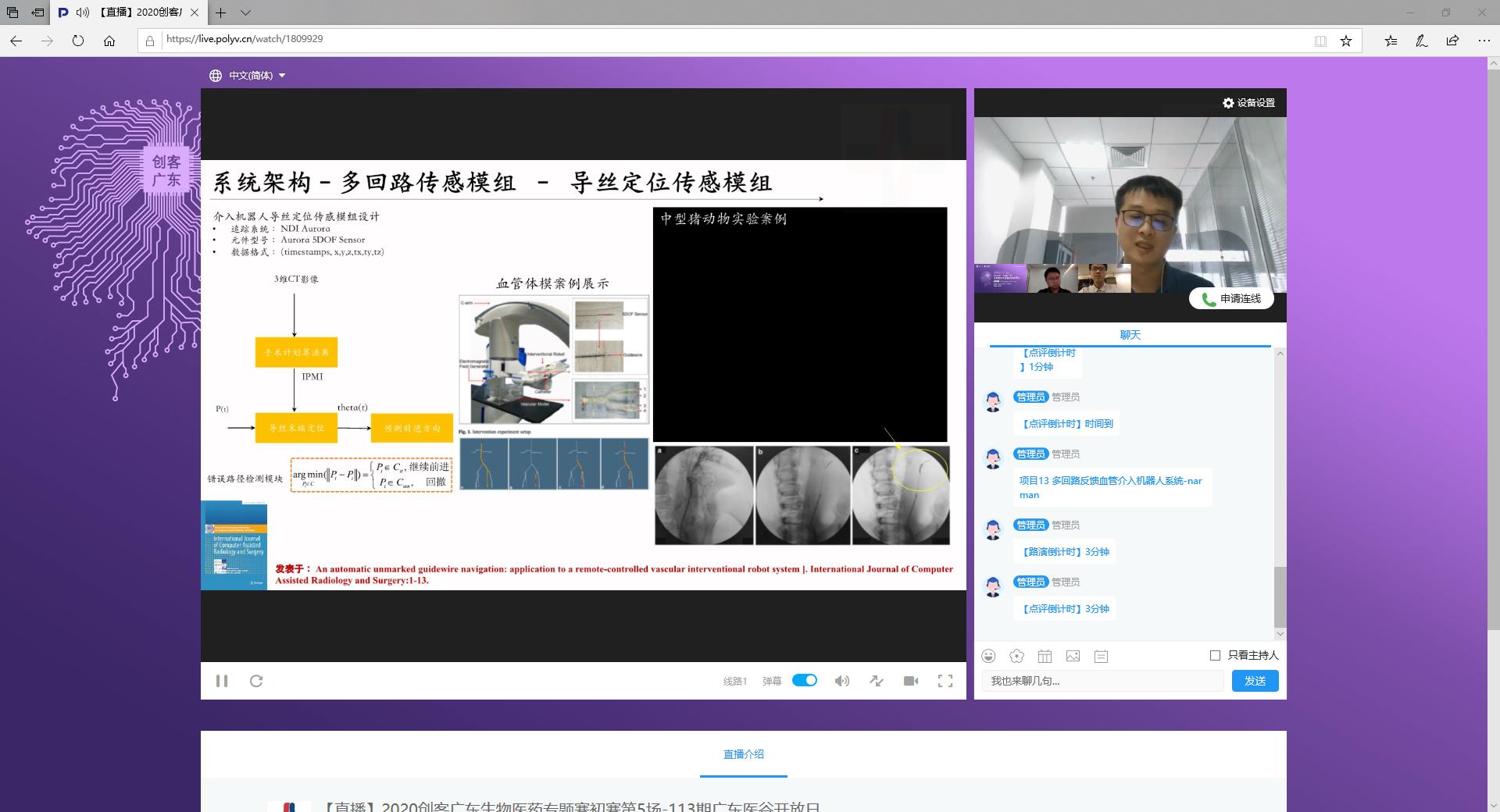Click the chat message input field

1102,681
